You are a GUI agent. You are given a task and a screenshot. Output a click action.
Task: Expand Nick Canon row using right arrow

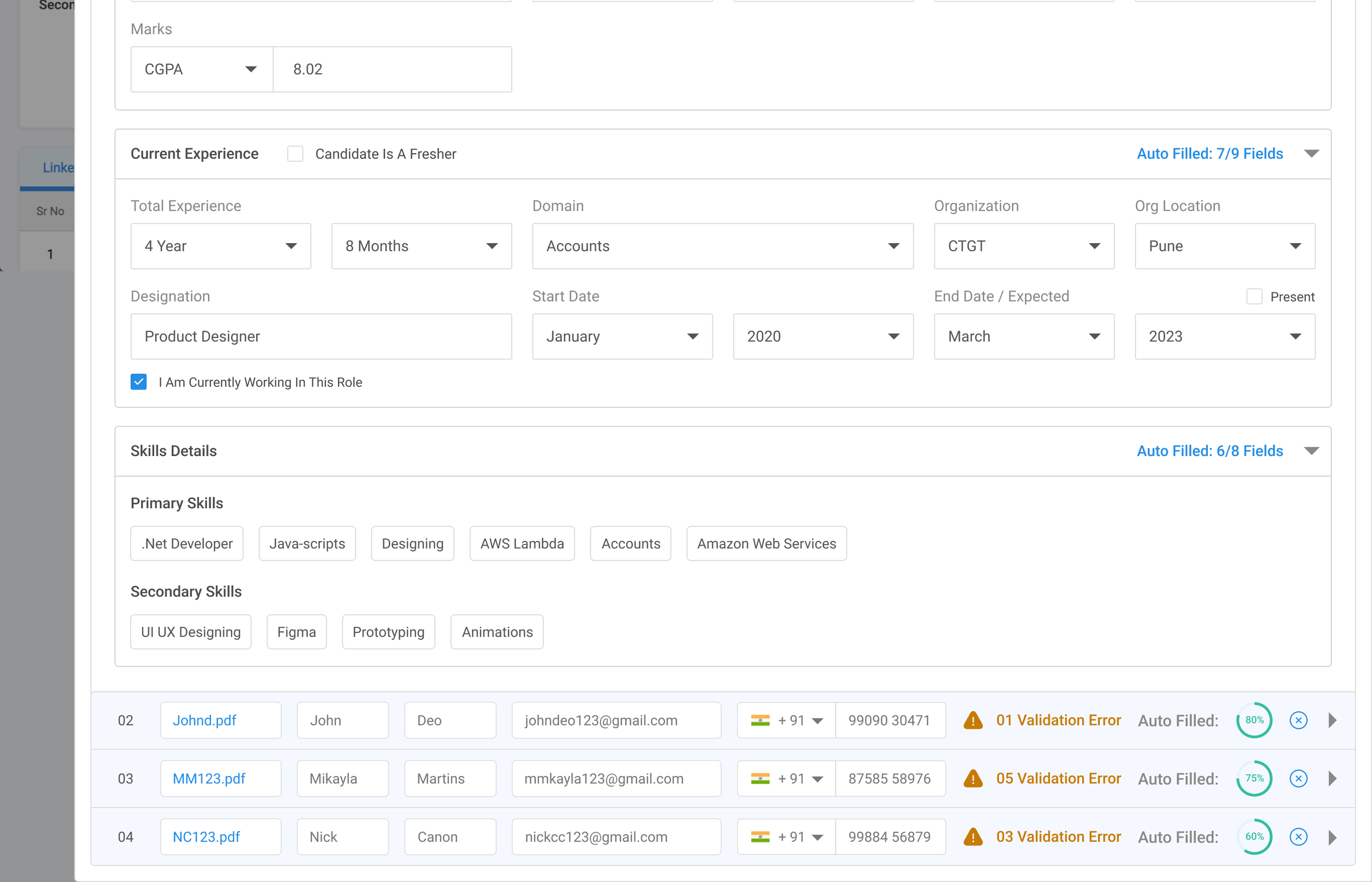tap(1332, 838)
